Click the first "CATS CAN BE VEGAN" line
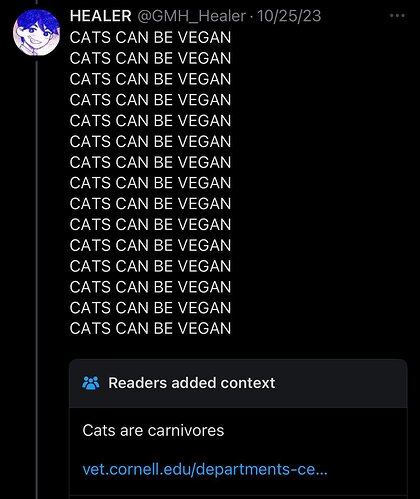The image size is (420, 499). click(150, 37)
